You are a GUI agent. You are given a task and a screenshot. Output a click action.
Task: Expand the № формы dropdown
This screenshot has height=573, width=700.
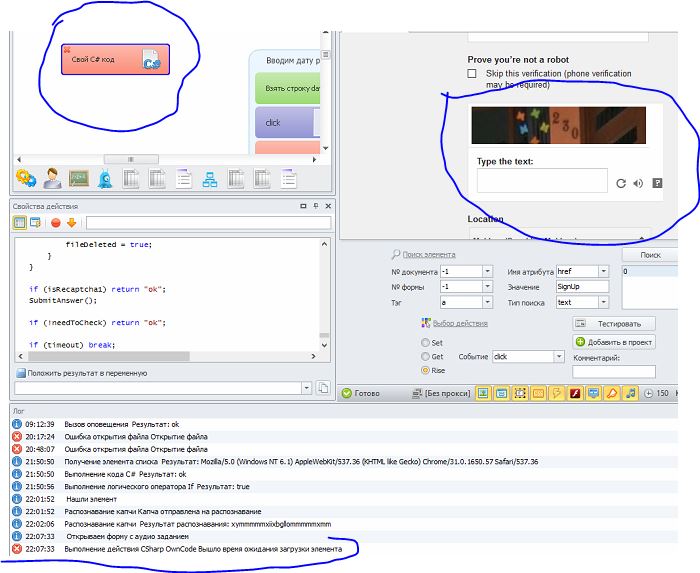(488, 286)
